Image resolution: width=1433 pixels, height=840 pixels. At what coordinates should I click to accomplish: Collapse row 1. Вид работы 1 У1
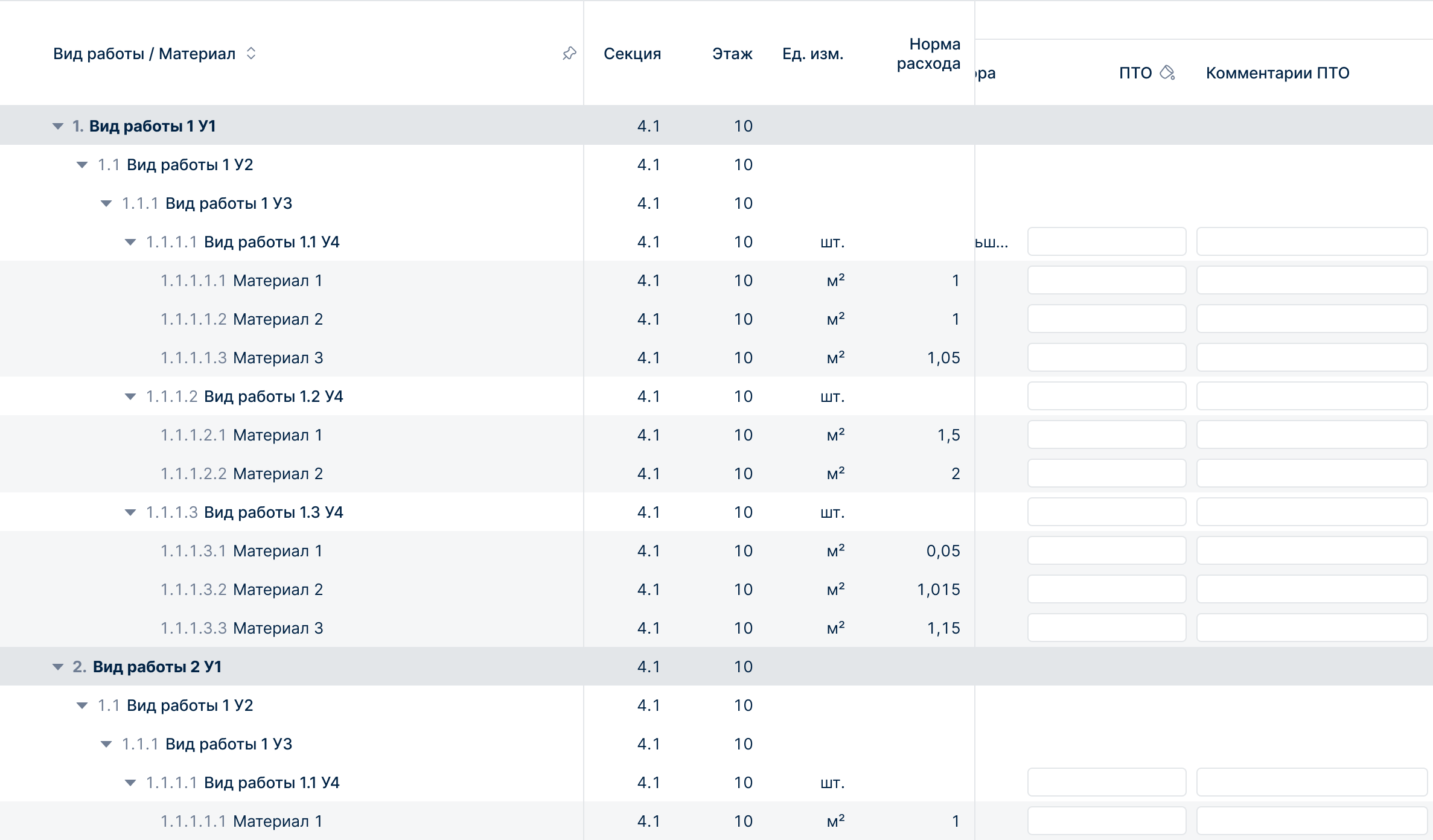click(x=58, y=126)
